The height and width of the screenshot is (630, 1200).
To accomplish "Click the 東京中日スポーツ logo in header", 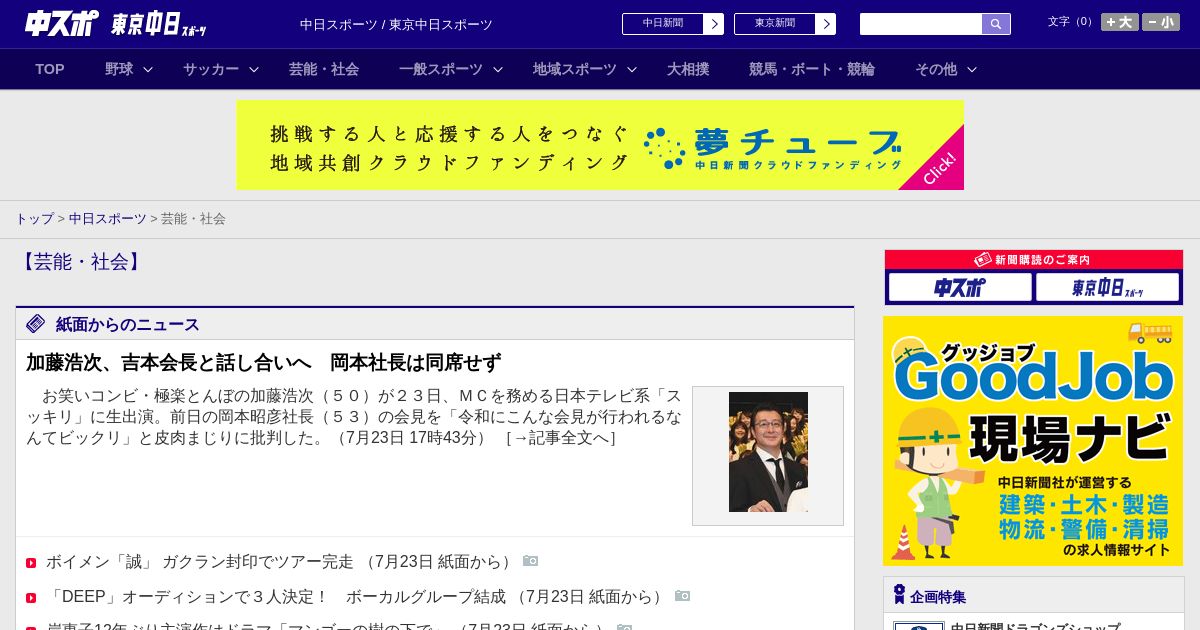I will (159, 25).
